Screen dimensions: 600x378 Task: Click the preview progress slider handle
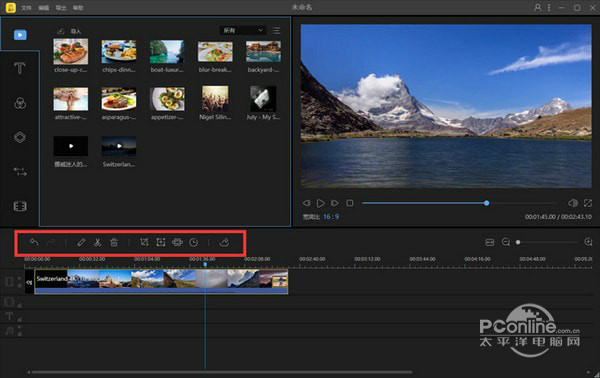click(x=486, y=203)
